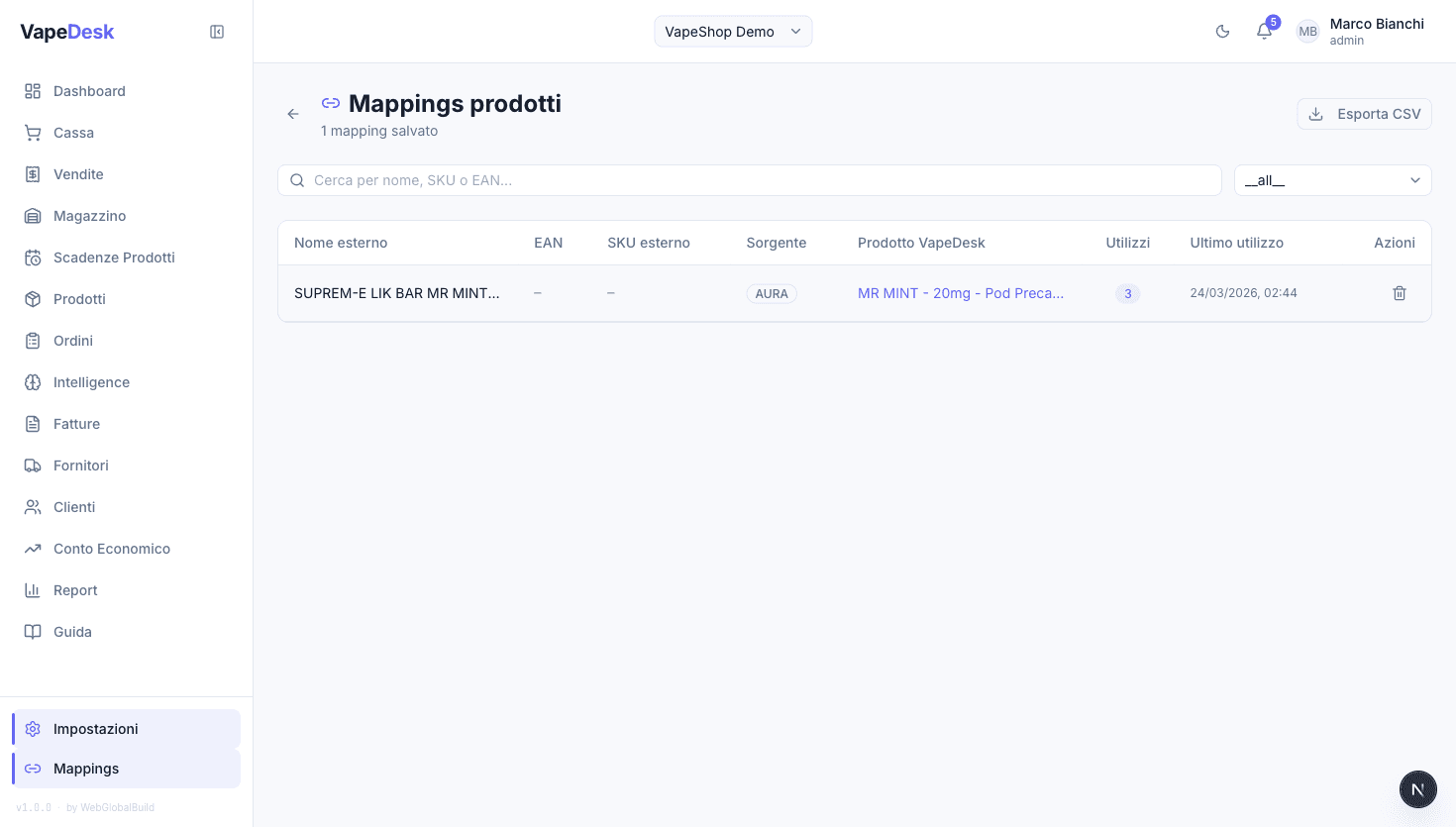Expand the __all__ filter dropdown

(x=1332, y=179)
